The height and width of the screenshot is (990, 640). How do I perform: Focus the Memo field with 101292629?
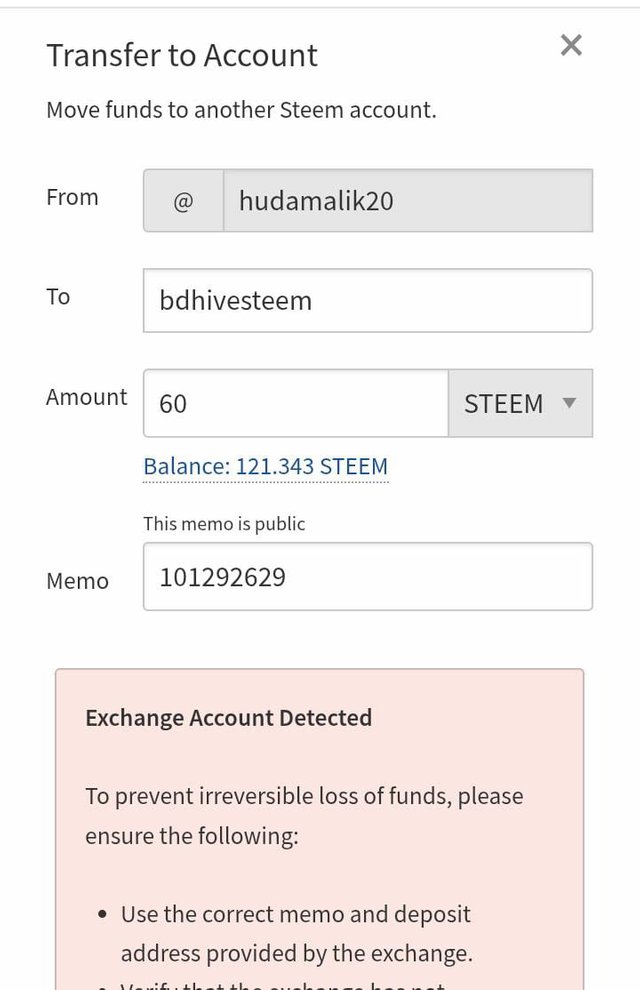click(367, 576)
